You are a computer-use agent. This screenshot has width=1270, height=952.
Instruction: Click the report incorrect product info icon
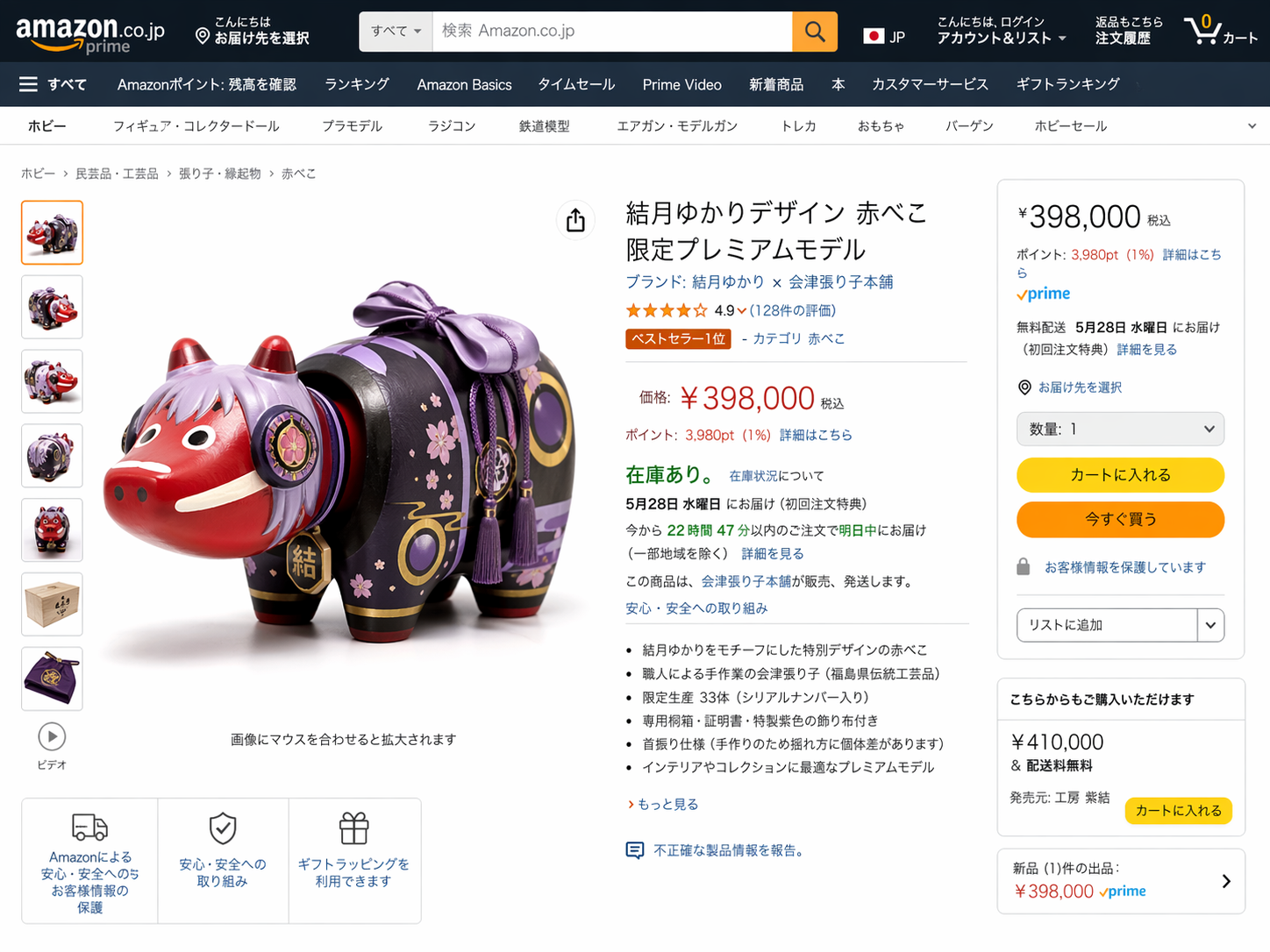click(x=634, y=850)
